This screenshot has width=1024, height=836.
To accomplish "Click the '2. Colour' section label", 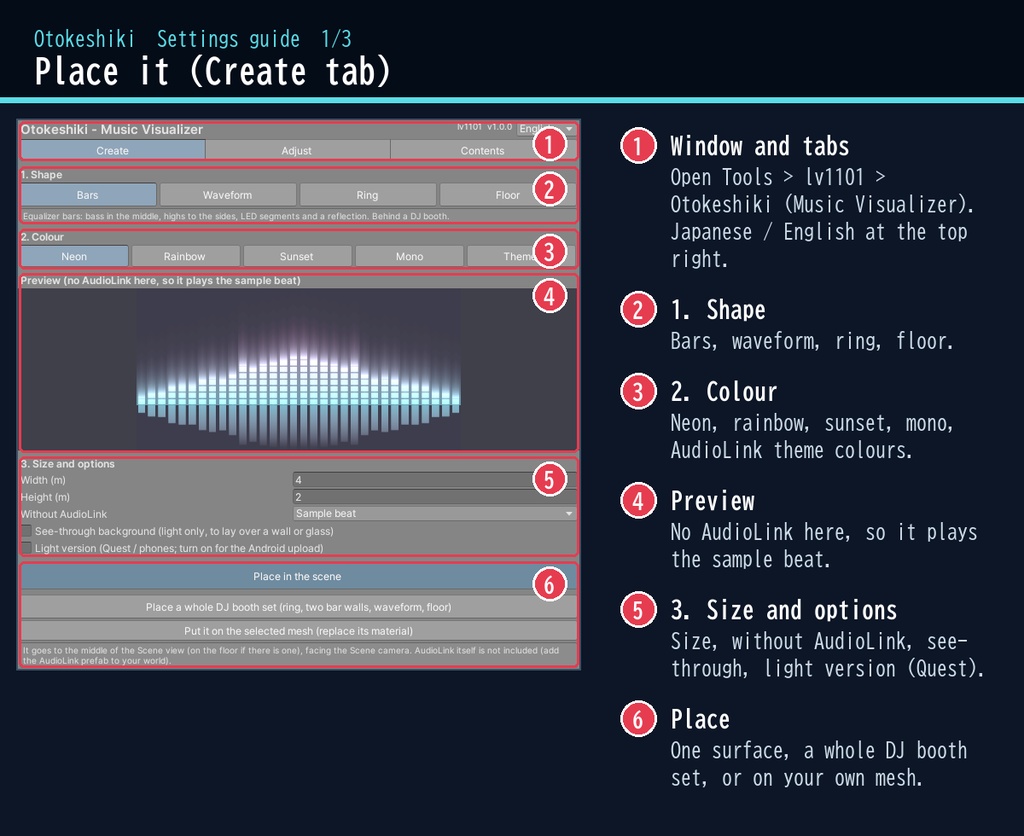I will (42, 236).
